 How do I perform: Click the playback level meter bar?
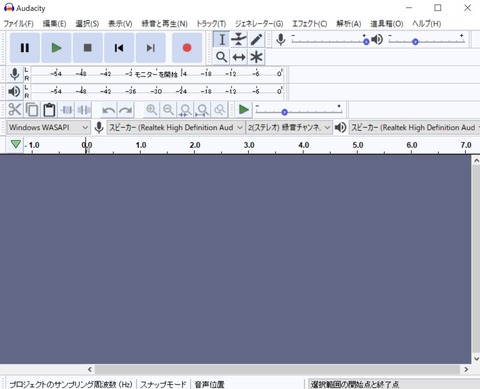click(x=157, y=91)
